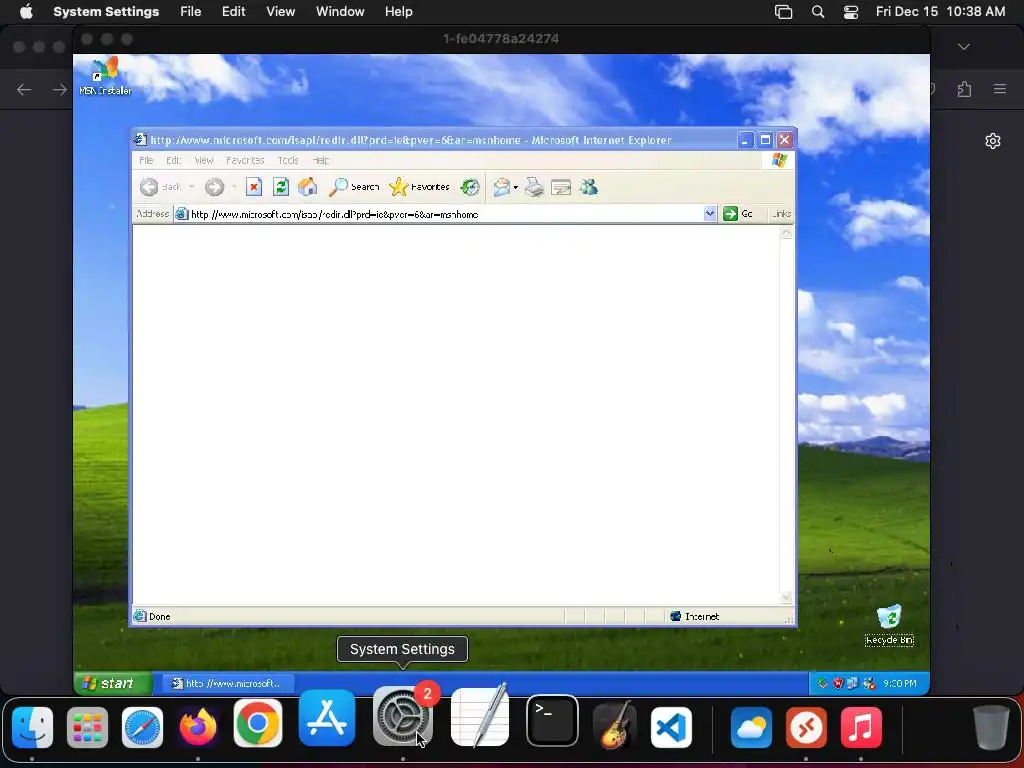Image resolution: width=1024 pixels, height=768 pixels.
Task: Click the gear settings icon at right
Action: (x=993, y=141)
